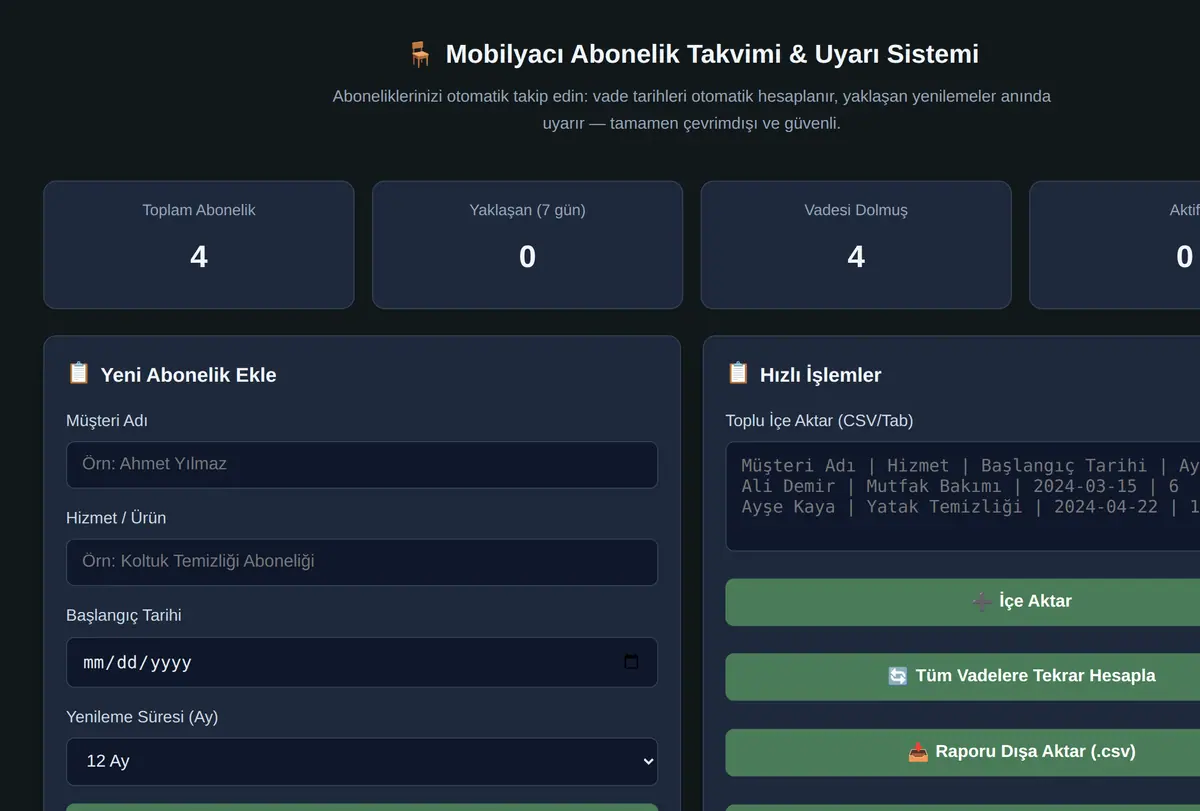Click the plus icon on İçe Aktar button
This screenshot has height=811, width=1200.
coord(982,601)
